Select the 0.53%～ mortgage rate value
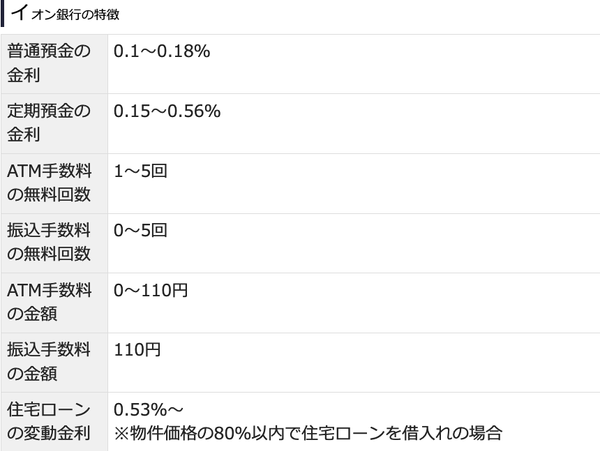This screenshot has height=451, width=600. click(149, 410)
